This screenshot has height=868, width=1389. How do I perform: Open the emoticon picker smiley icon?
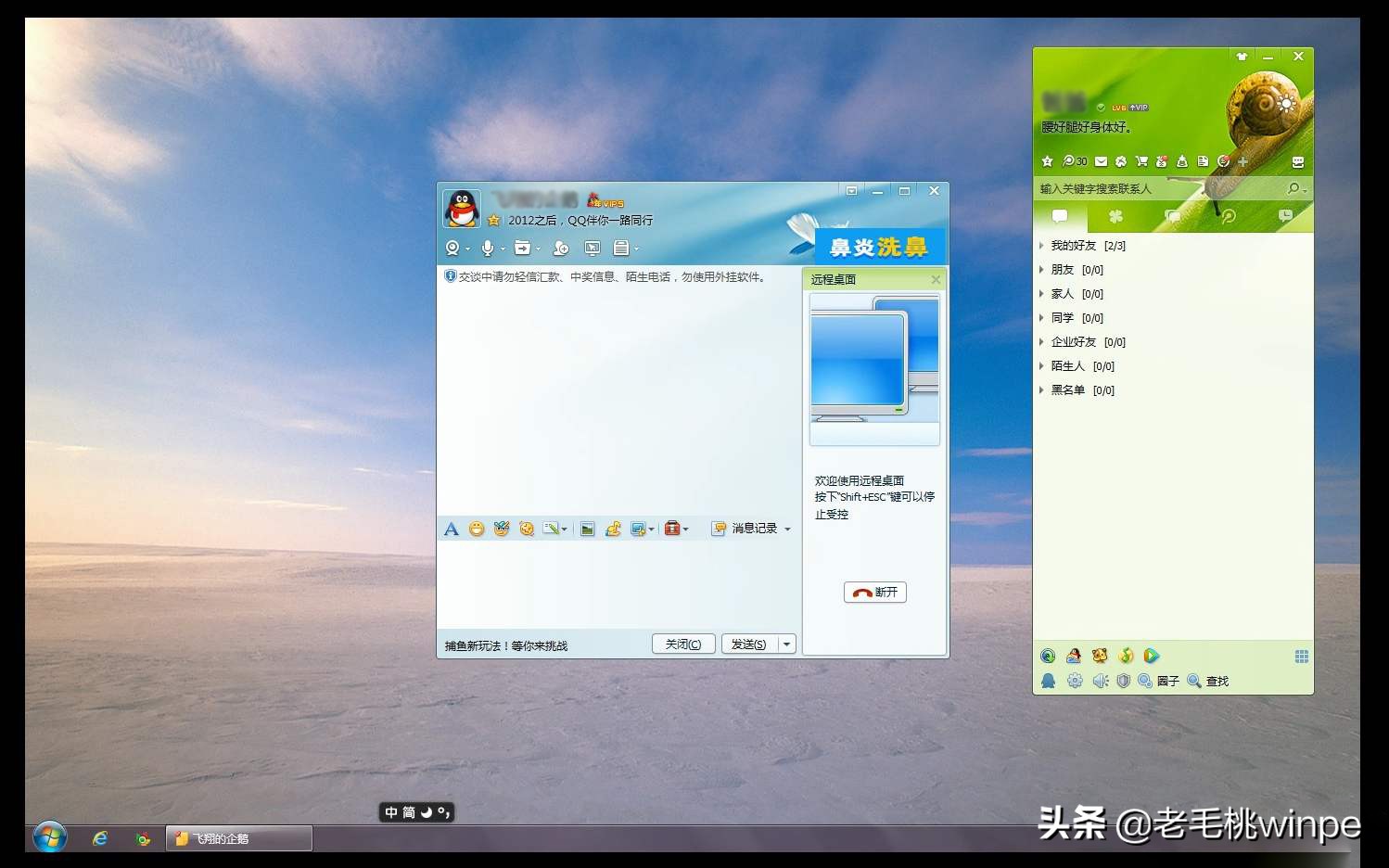click(476, 529)
